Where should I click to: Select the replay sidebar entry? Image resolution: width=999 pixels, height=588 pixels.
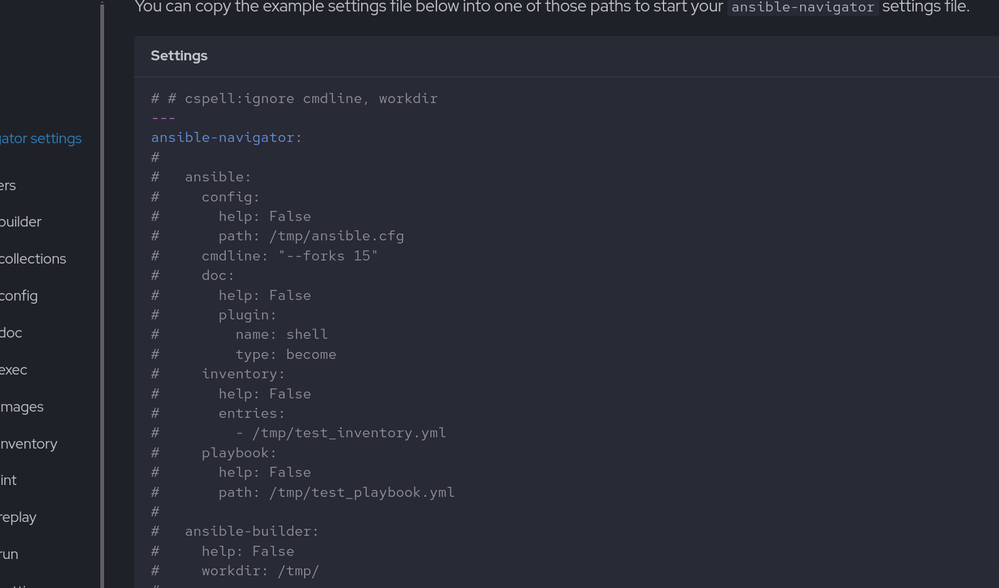coord(18,518)
